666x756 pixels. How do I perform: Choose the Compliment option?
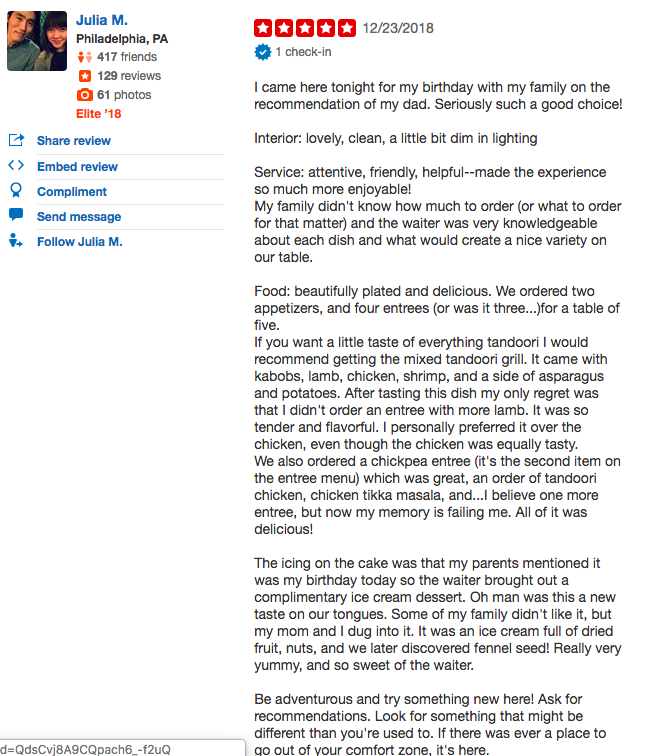(72, 191)
